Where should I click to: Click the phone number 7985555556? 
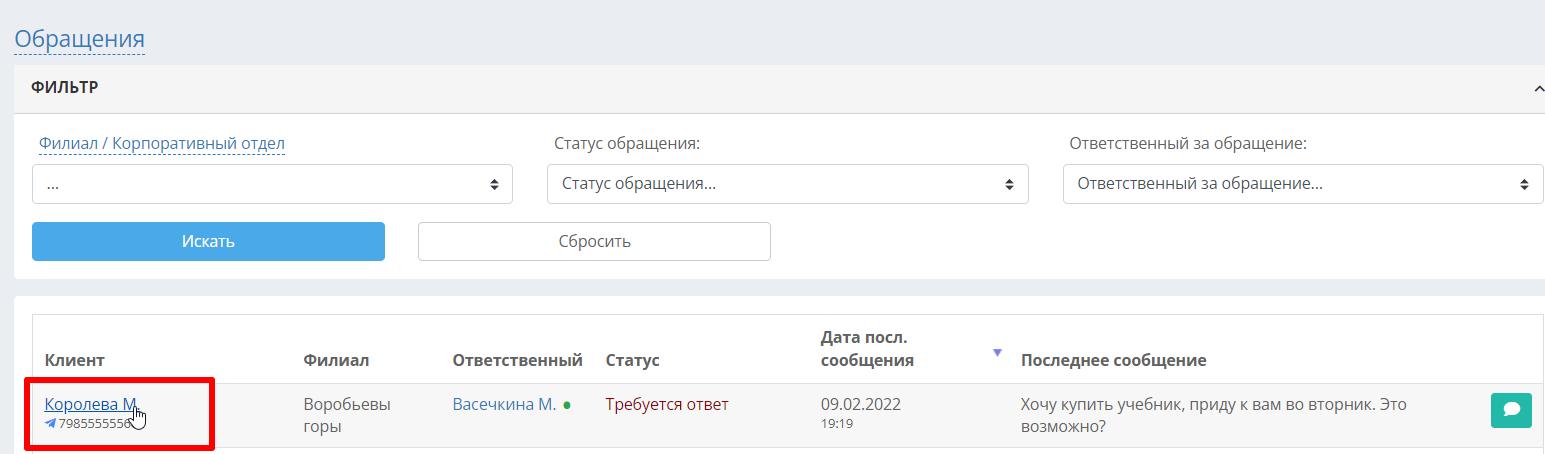[x=95, y=424]
